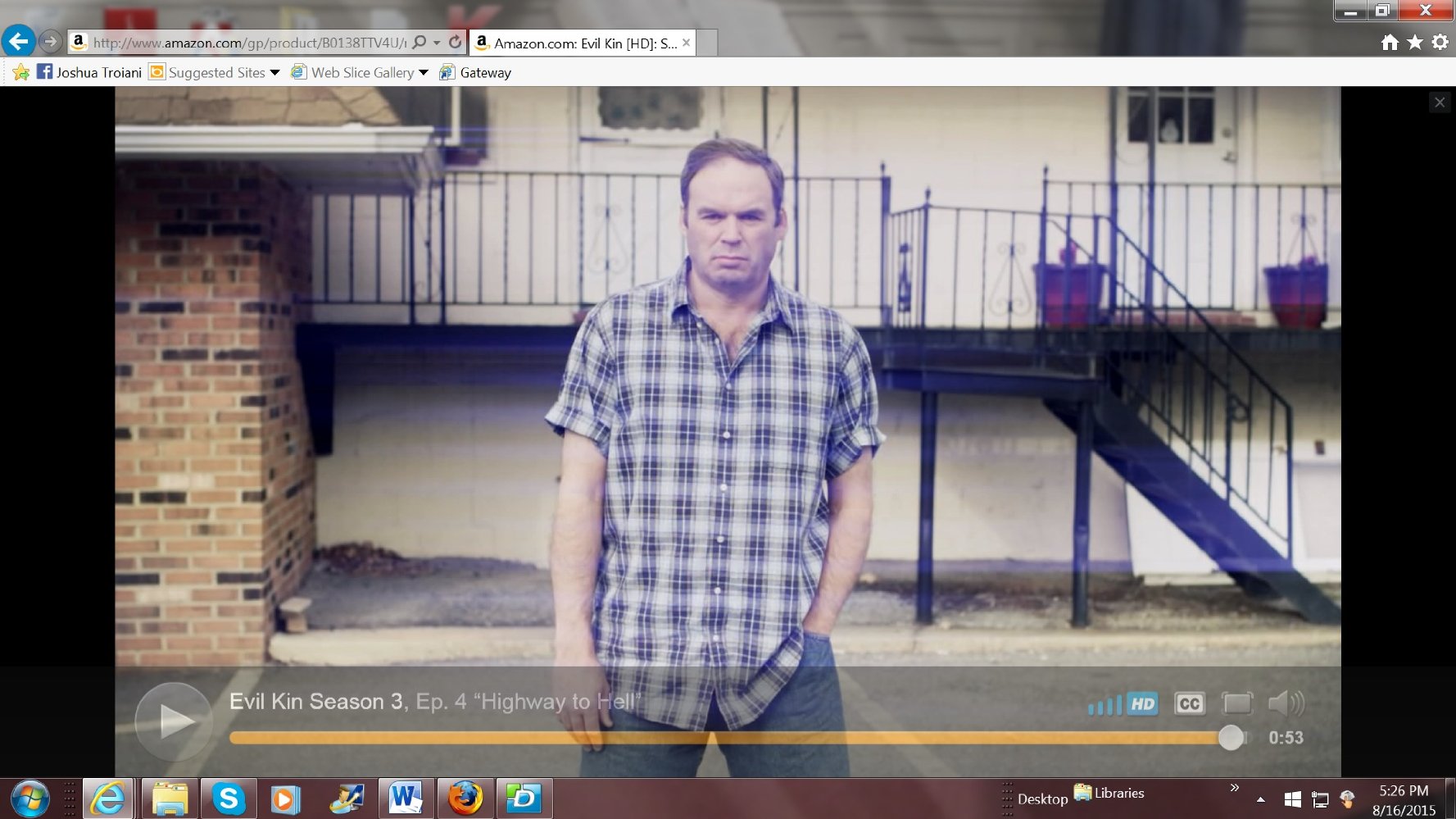Close the Amazon.com Evil Kin tab
The height and width of the screenshot is (819, 1456).
click(687, 43)
